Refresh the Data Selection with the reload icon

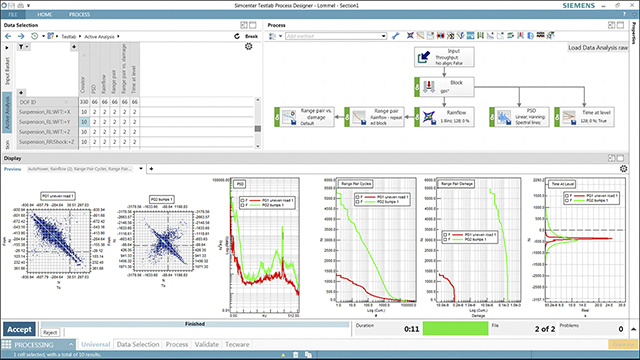click(x=237, y=36)
